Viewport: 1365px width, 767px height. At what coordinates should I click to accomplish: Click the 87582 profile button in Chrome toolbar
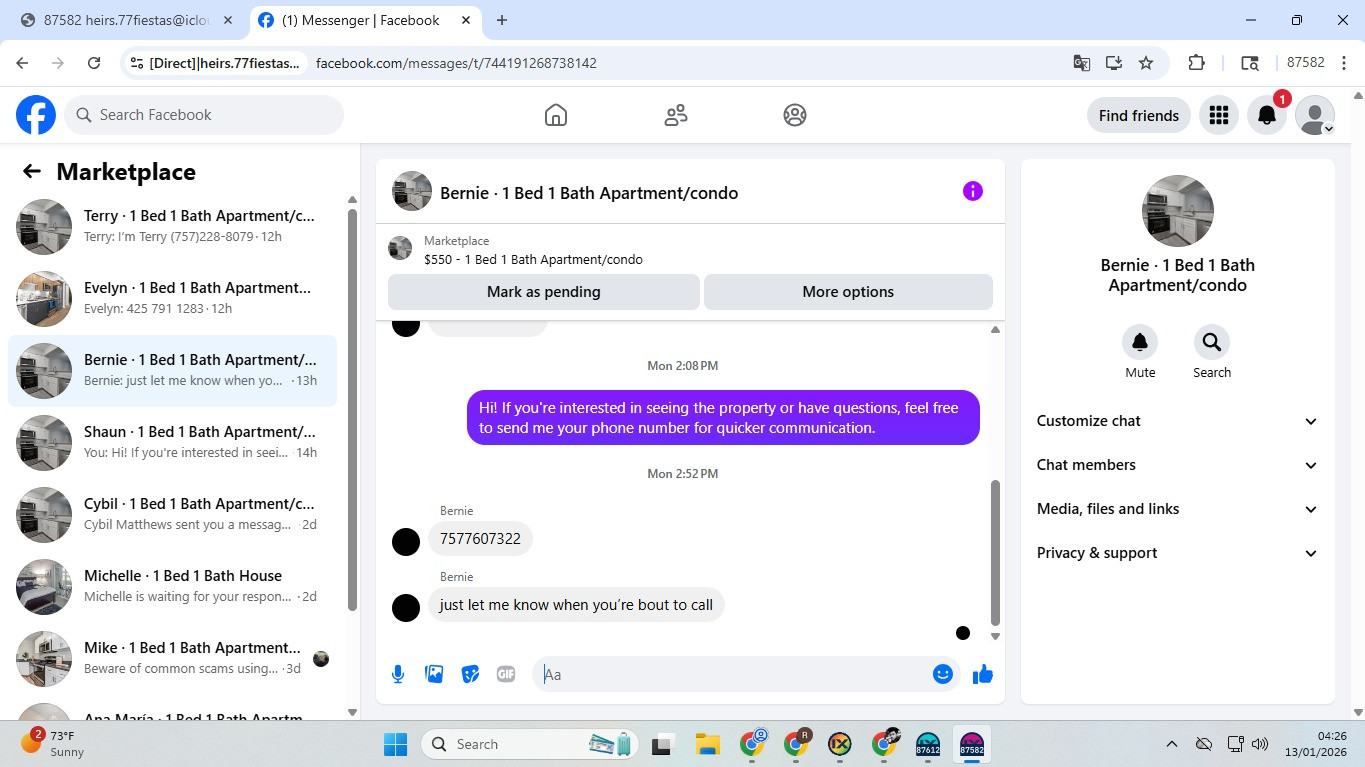click(1305, 62)
